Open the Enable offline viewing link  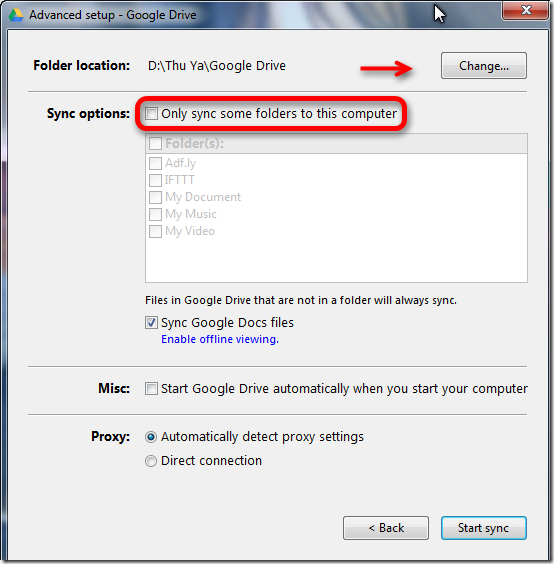220,339
